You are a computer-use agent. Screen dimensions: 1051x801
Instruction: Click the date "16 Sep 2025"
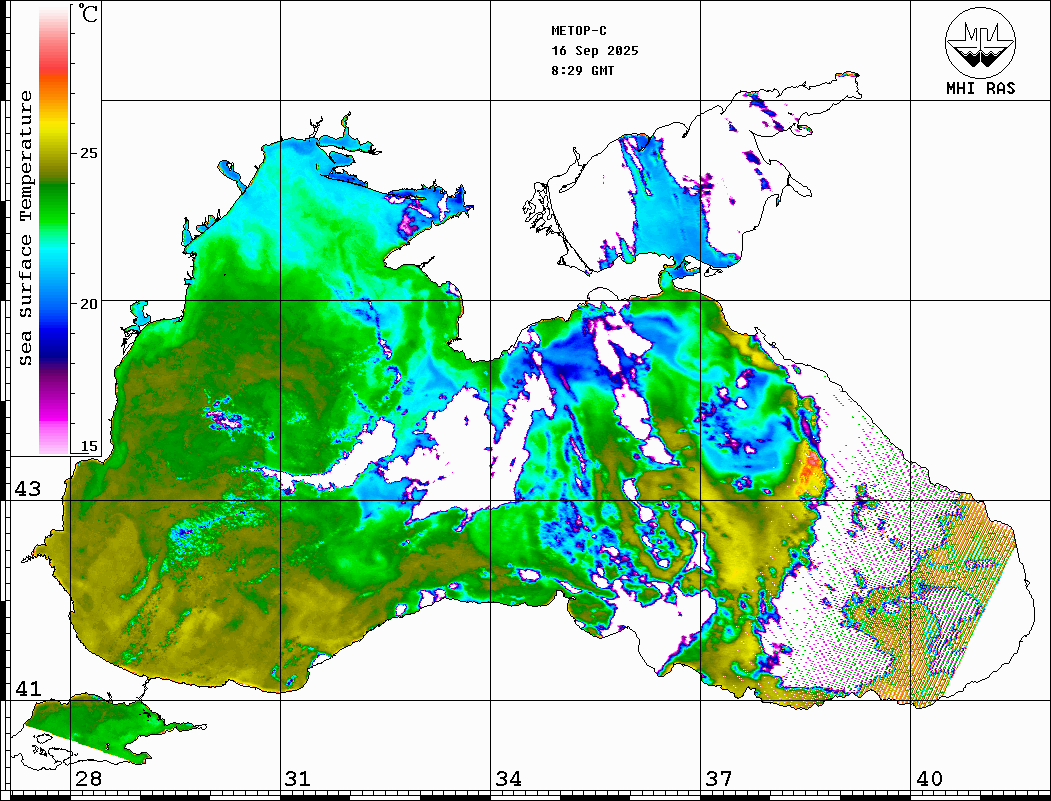pyautogui.click(x=595, y=51)
